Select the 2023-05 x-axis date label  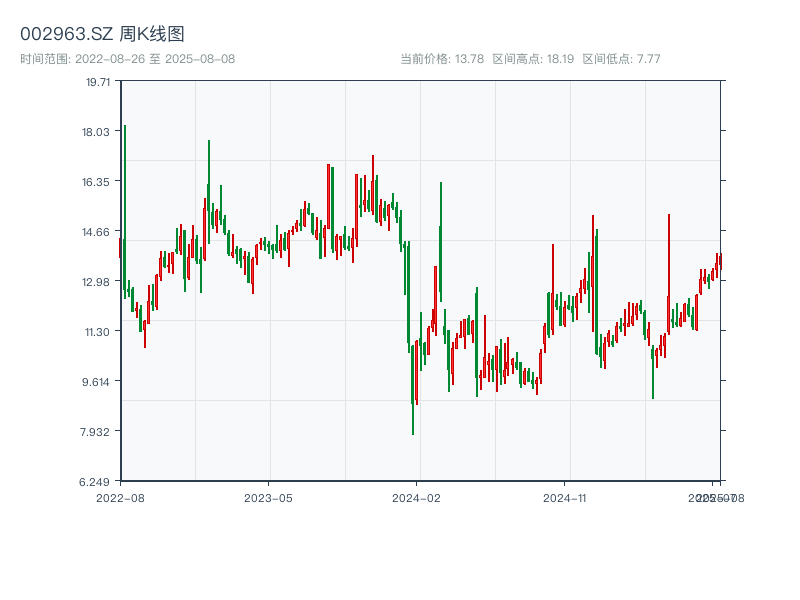pos(268,497)
